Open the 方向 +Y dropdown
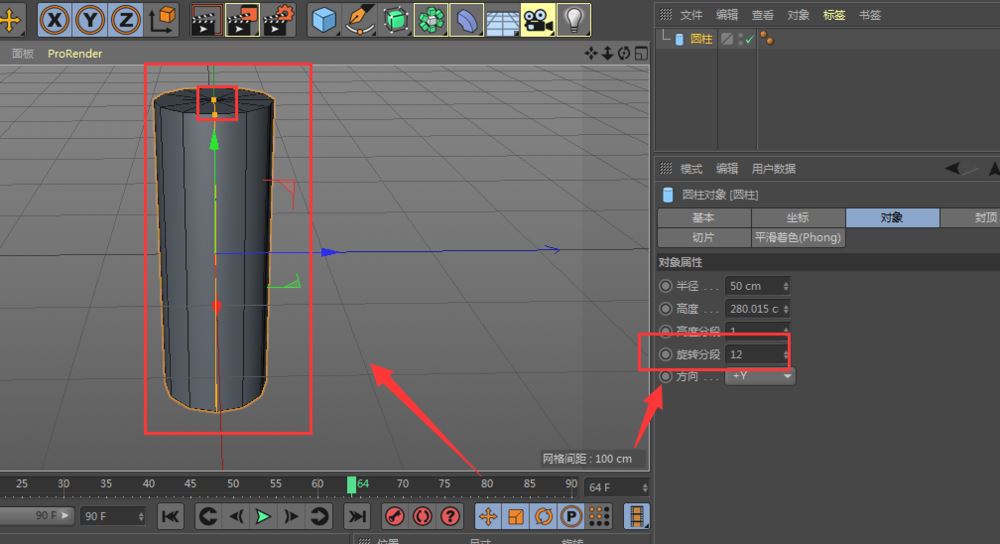The image size is (1000, 544). tap(761, 376)
